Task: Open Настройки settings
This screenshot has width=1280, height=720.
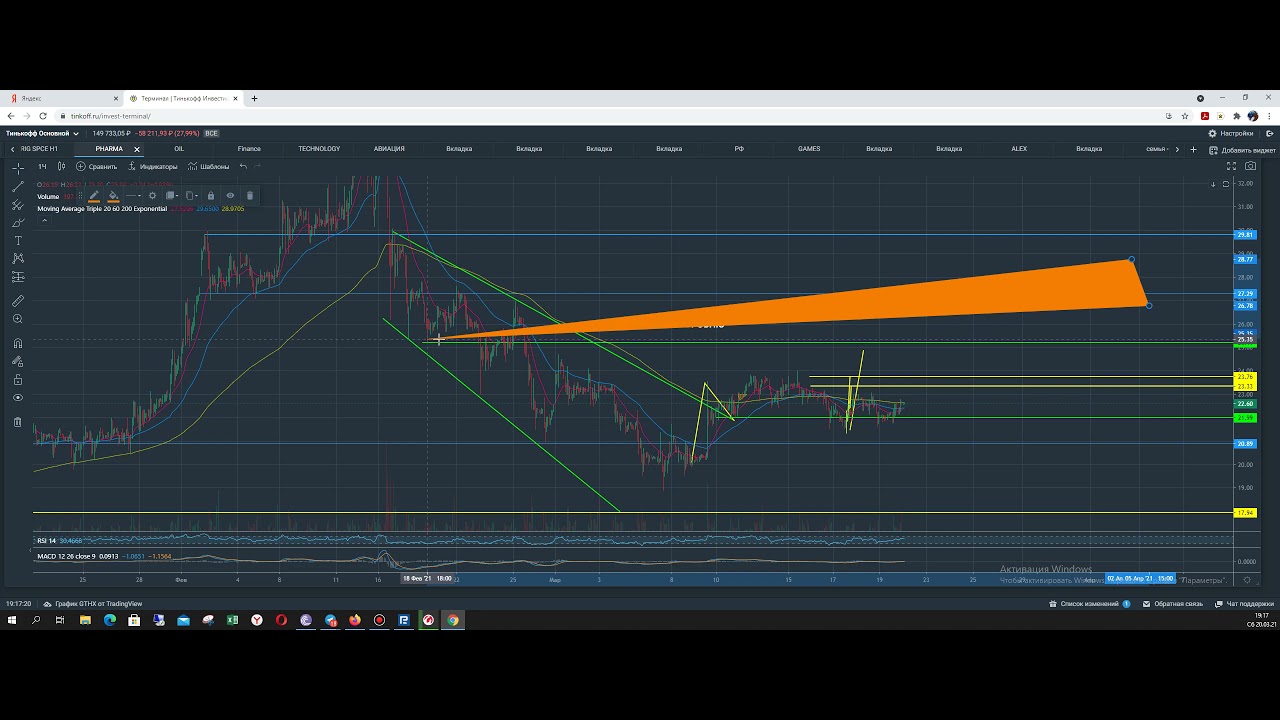Action: point(1231,133)
